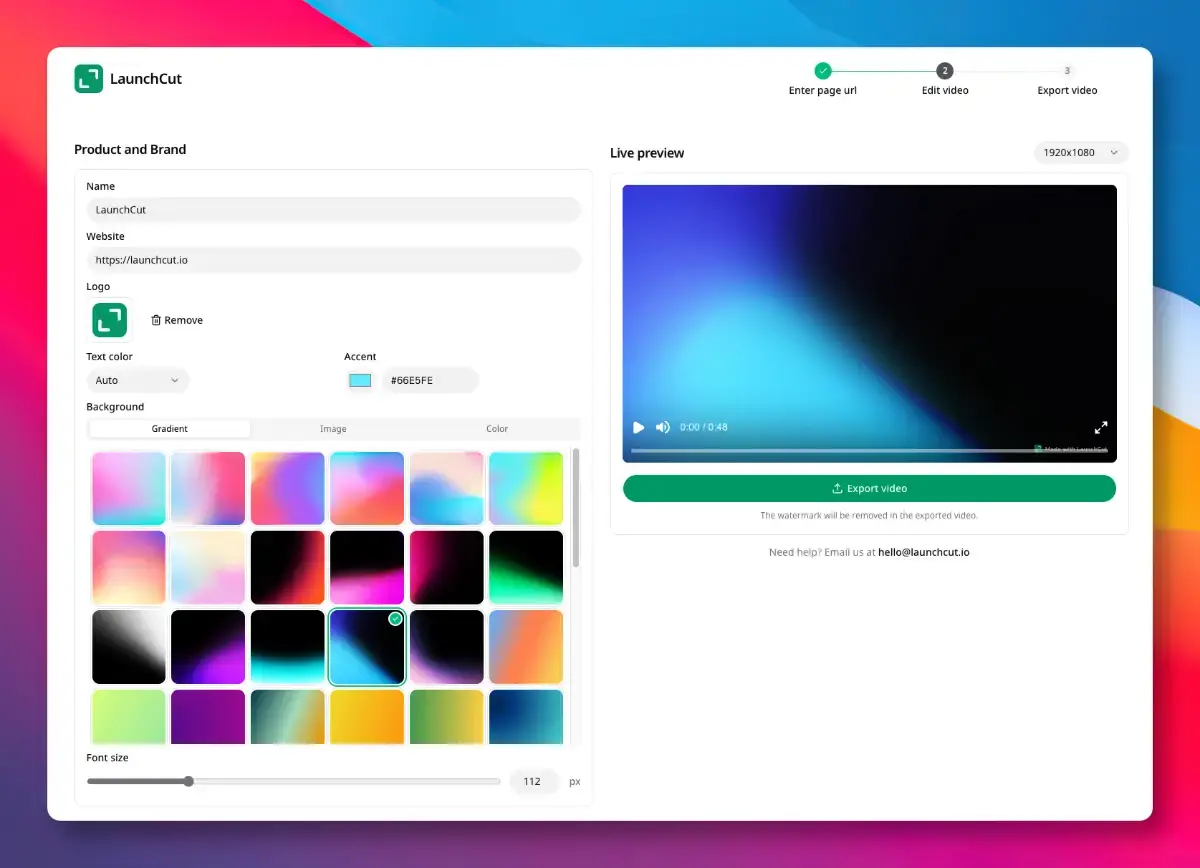Image resolution: width=1200 pixels, height=868 pixels.
Task: Open the Text color Auto dropdown
Action: pyautogui.click(x=138, y=380)
